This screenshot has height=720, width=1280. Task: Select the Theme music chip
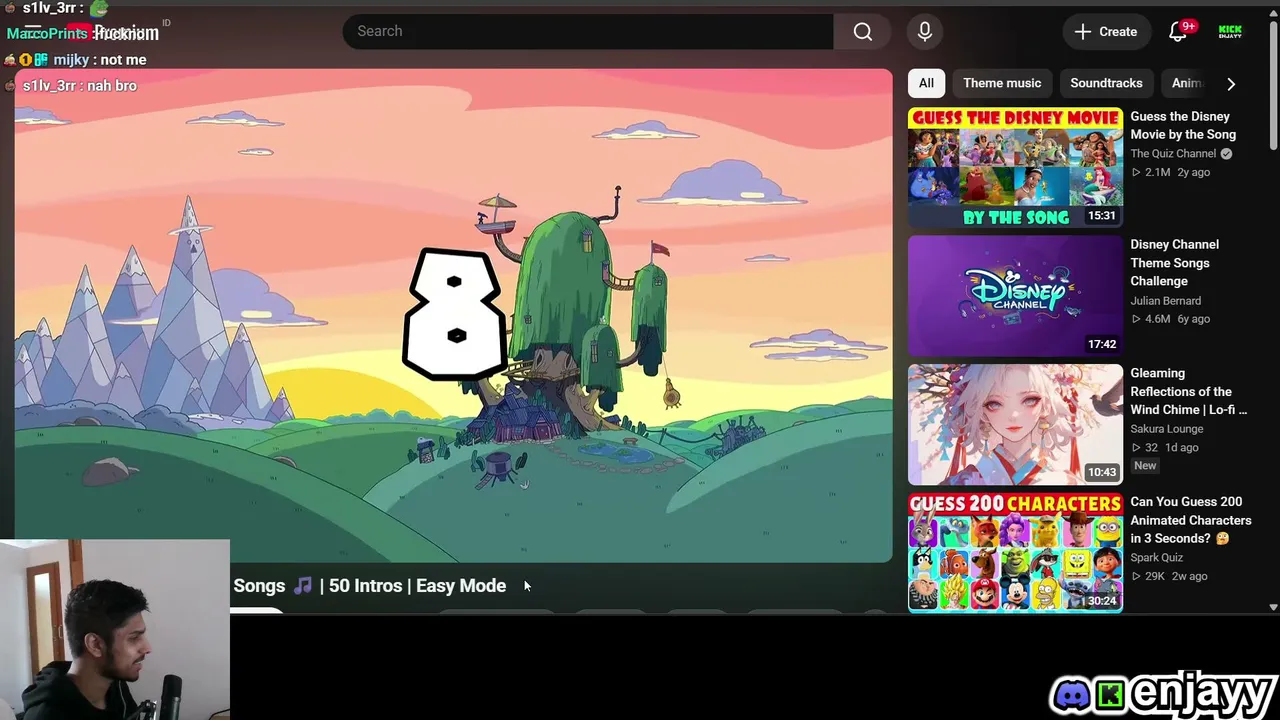coord(1002,83)
